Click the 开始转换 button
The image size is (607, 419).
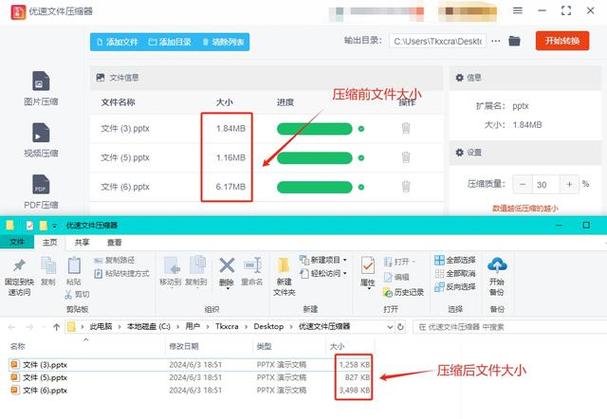[562, 41]
